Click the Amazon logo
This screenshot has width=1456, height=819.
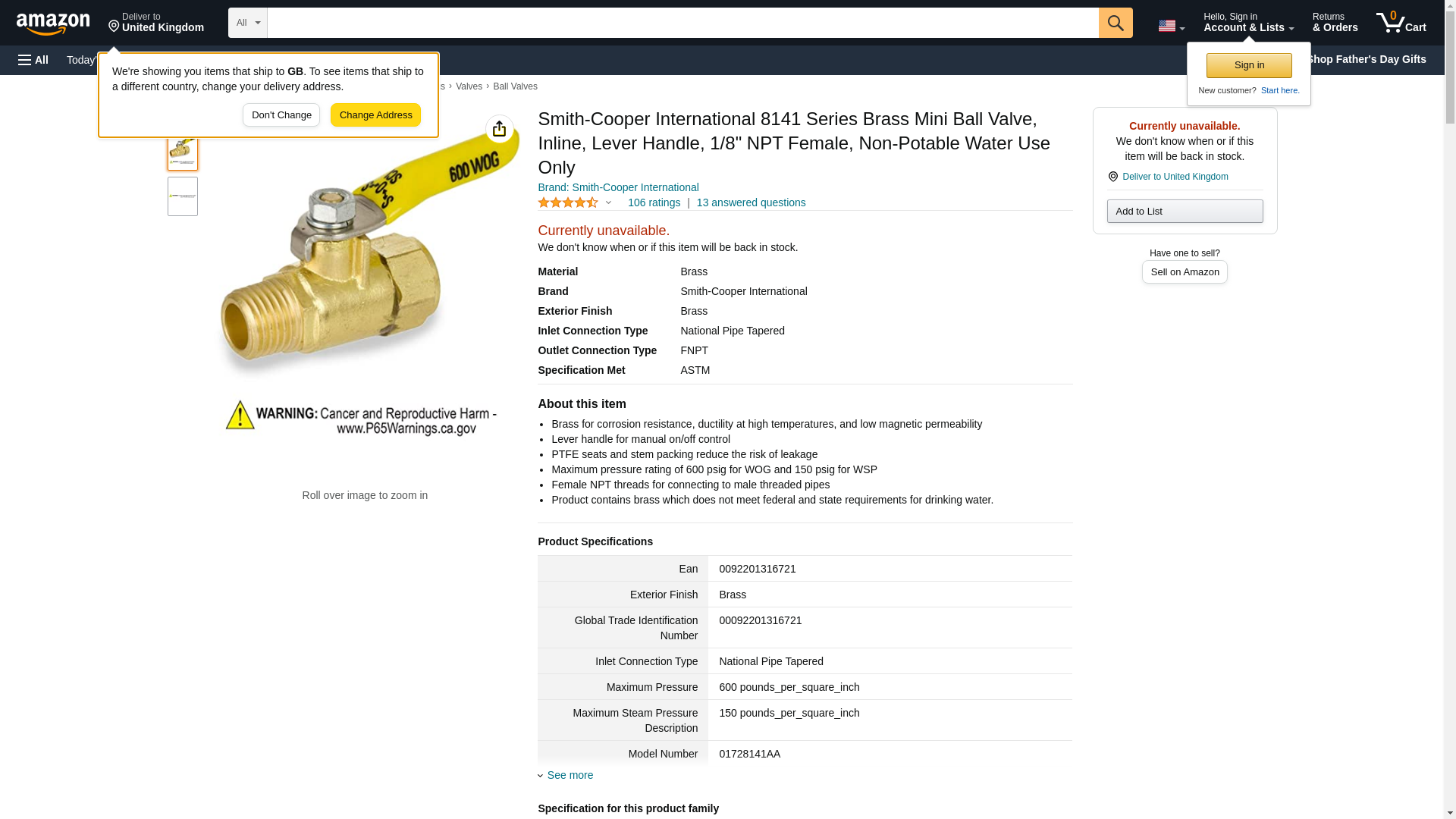53,24
